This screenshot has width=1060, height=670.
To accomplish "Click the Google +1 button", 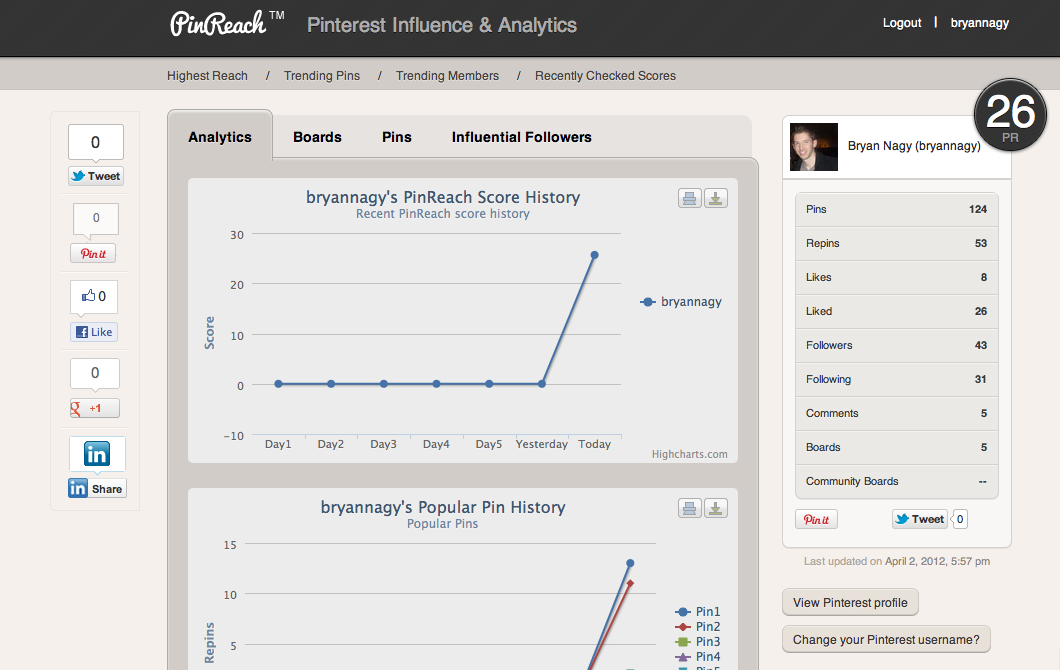I will click(x=94, y=408).
